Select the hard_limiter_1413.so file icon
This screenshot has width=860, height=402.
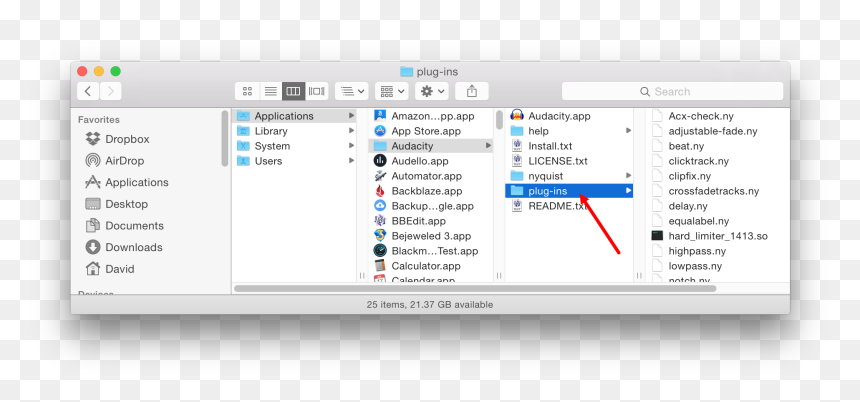(657, 236)
